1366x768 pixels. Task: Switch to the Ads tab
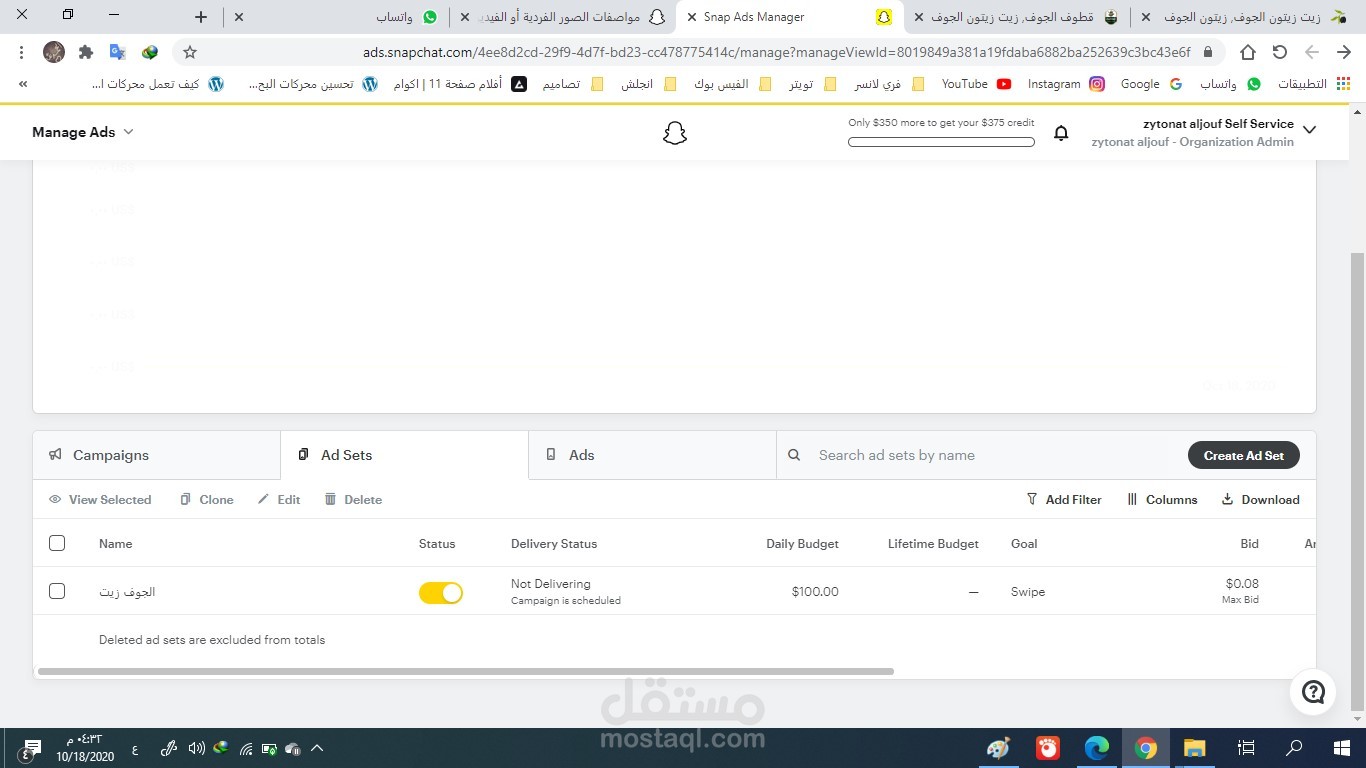tap(652, 455)
